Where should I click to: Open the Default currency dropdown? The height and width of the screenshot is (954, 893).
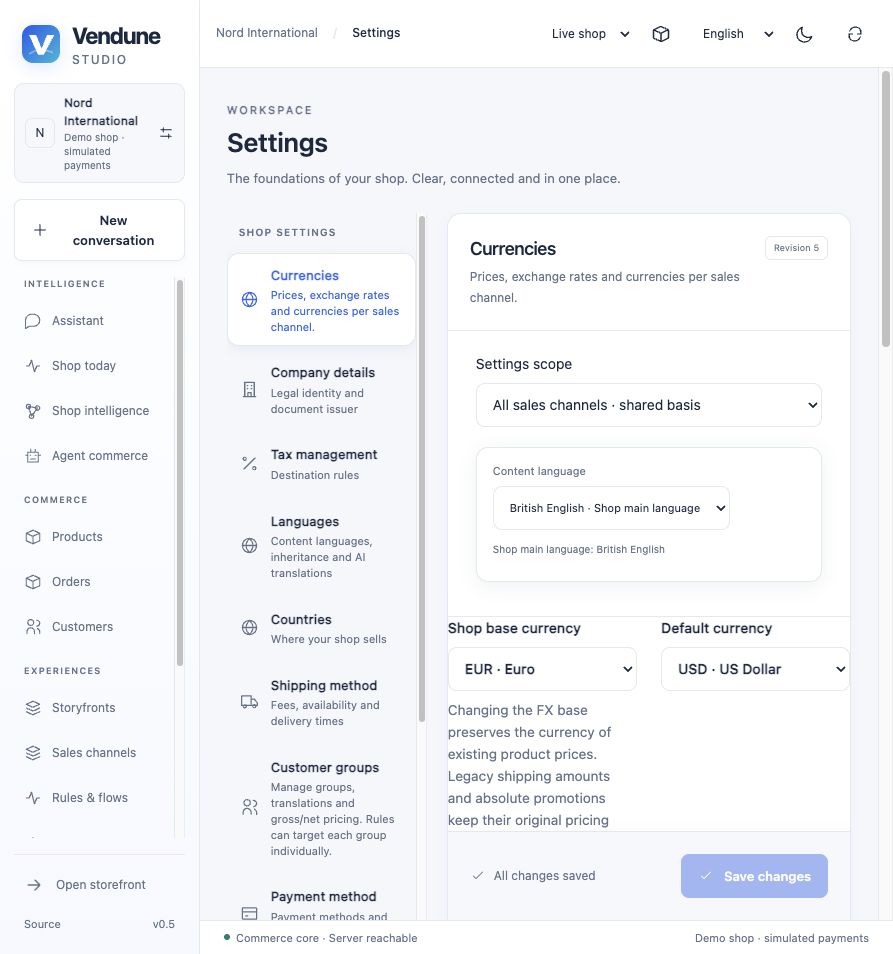pos(755,669)
